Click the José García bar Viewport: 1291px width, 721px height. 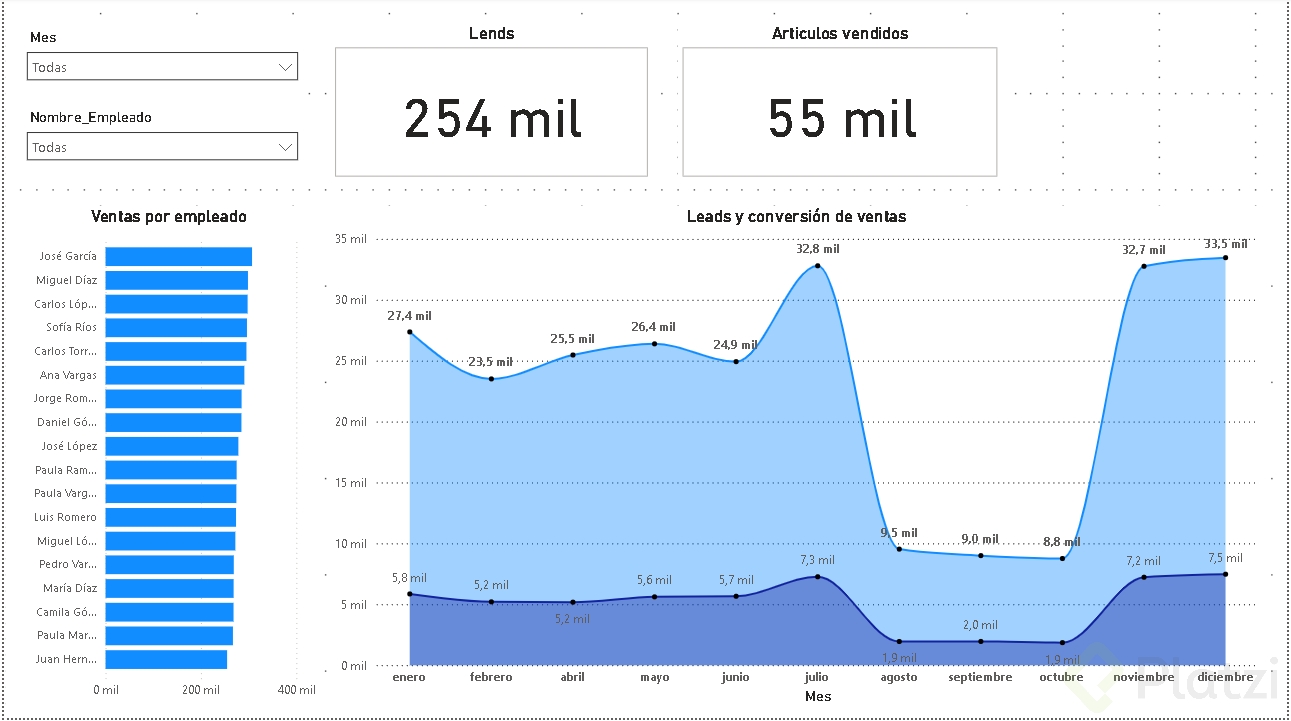pos(178,256)
